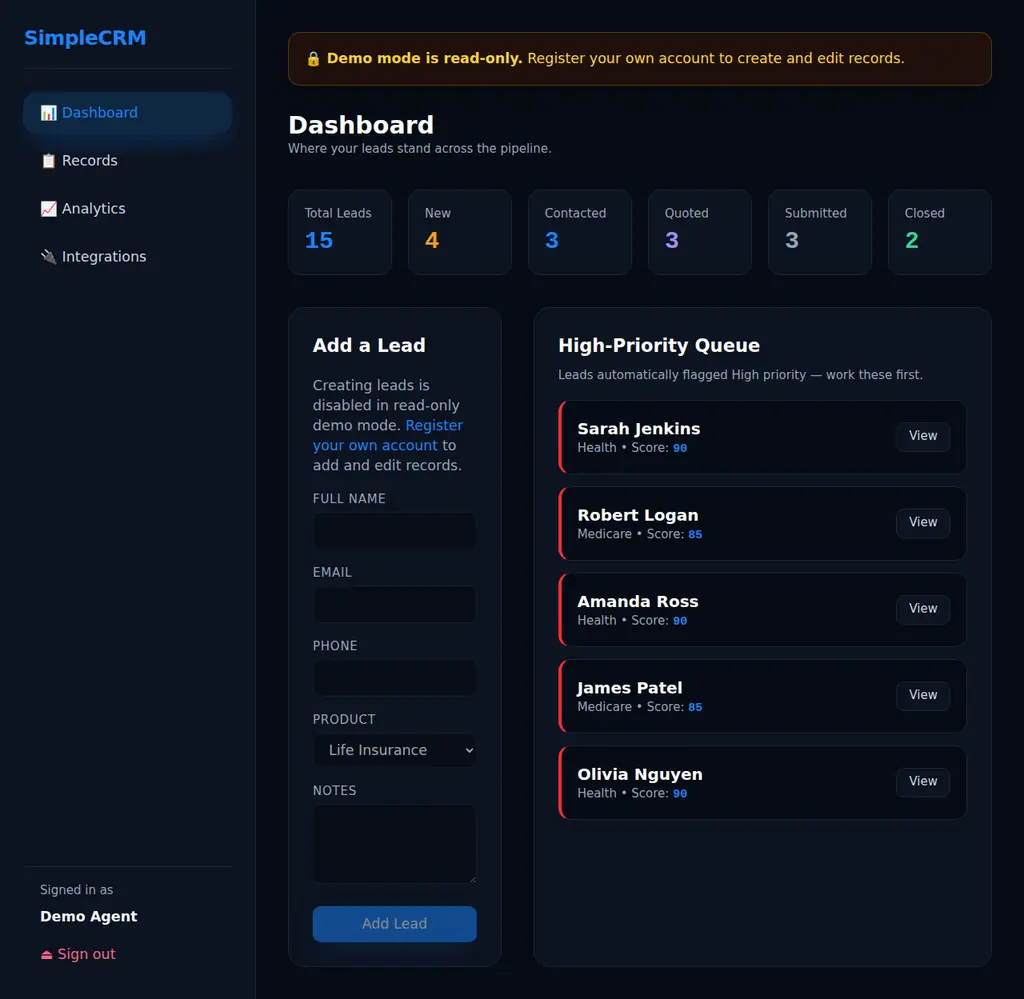Viewport: 1024px width, 999px height.
Task: Click the Integrations plug icon
Action: click(x=48, y=257)
